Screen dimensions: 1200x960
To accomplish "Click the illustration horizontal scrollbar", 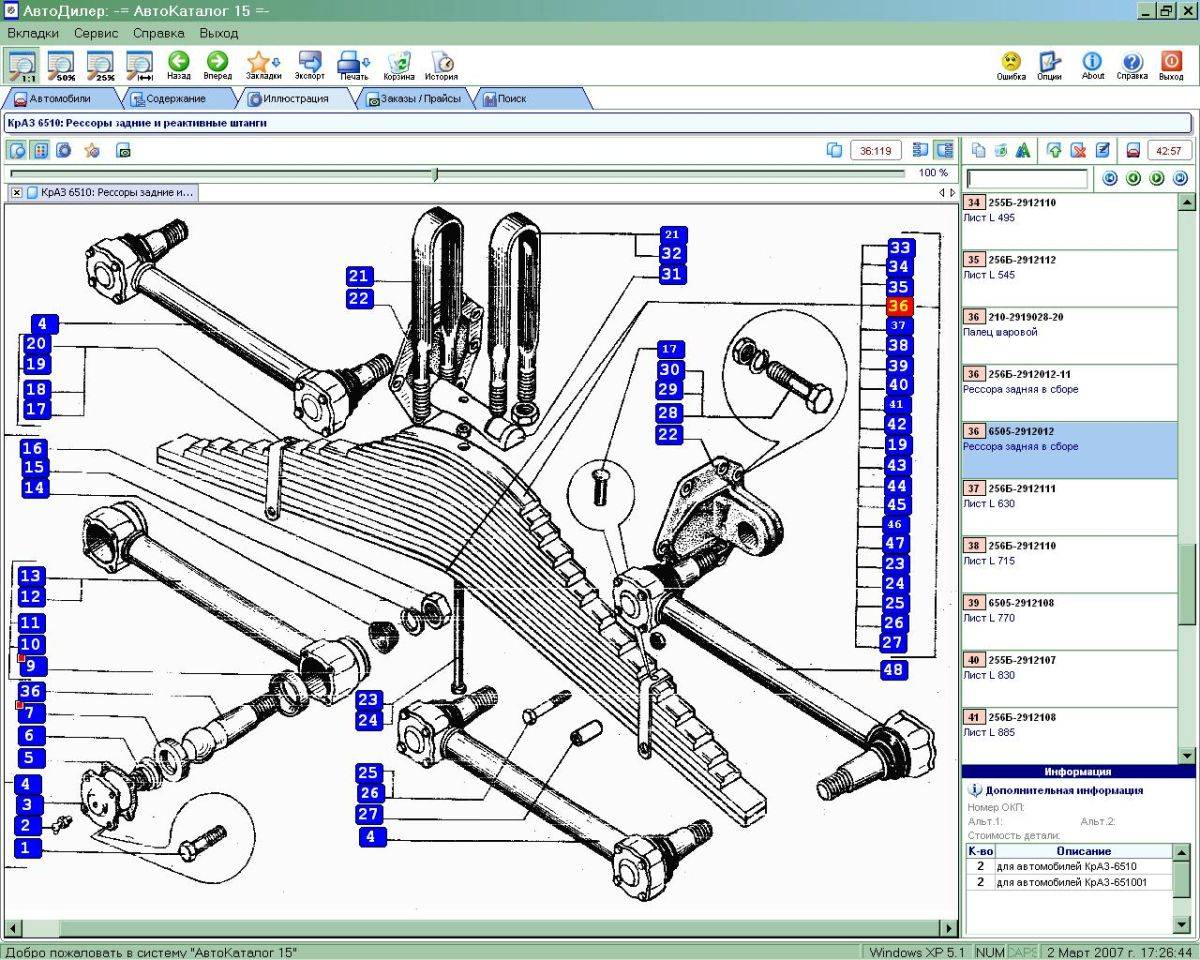I will (481, 927).
